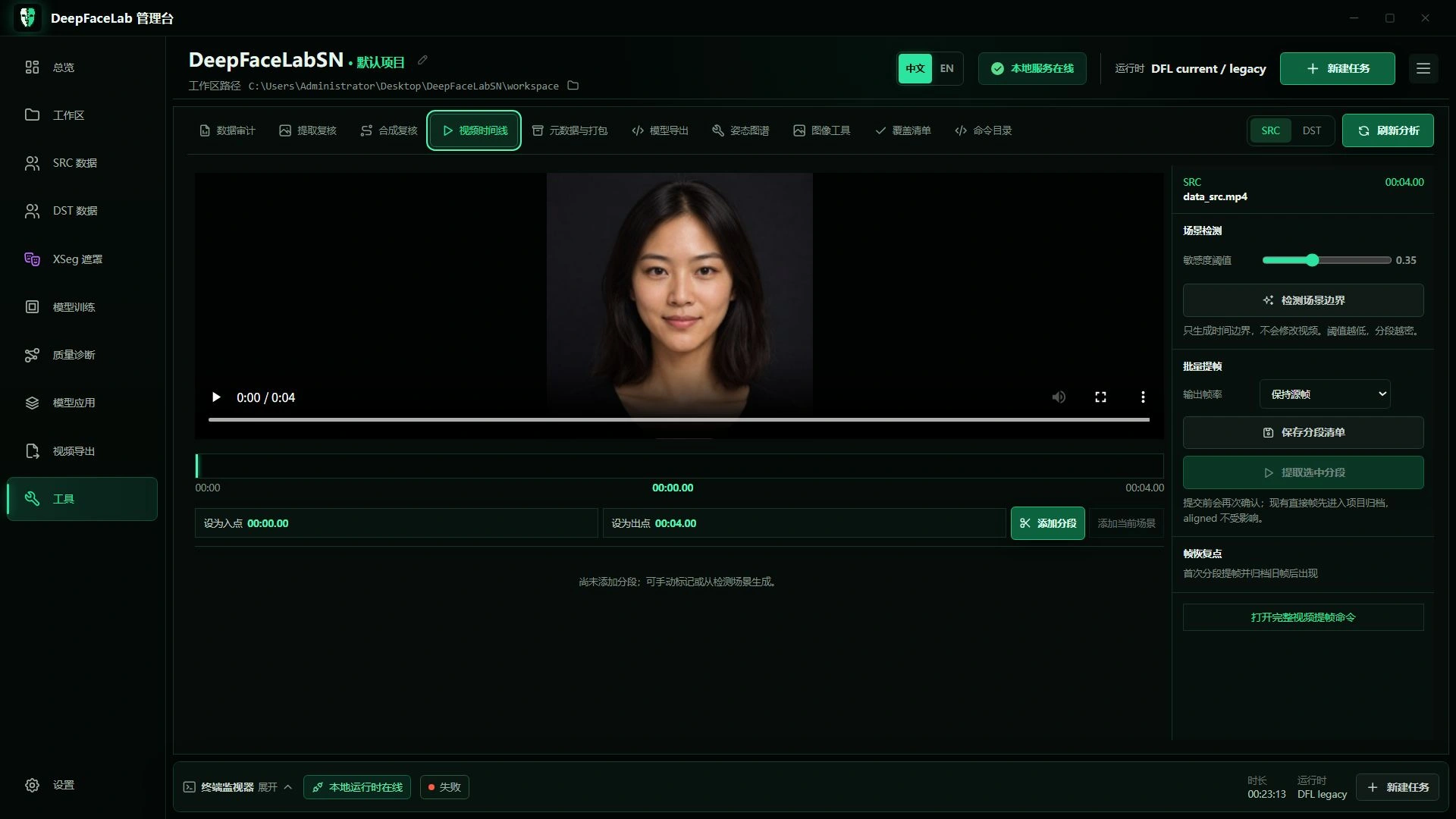Open video player more options menu
The width and height of the screenshot is (1456, 819).
point(1143,397)
